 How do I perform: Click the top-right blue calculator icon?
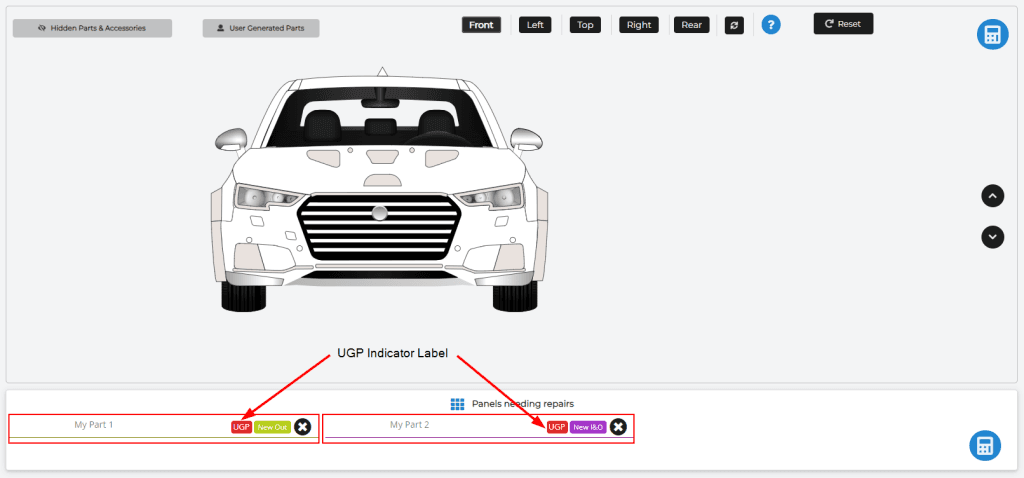click(x=992, y=35)
